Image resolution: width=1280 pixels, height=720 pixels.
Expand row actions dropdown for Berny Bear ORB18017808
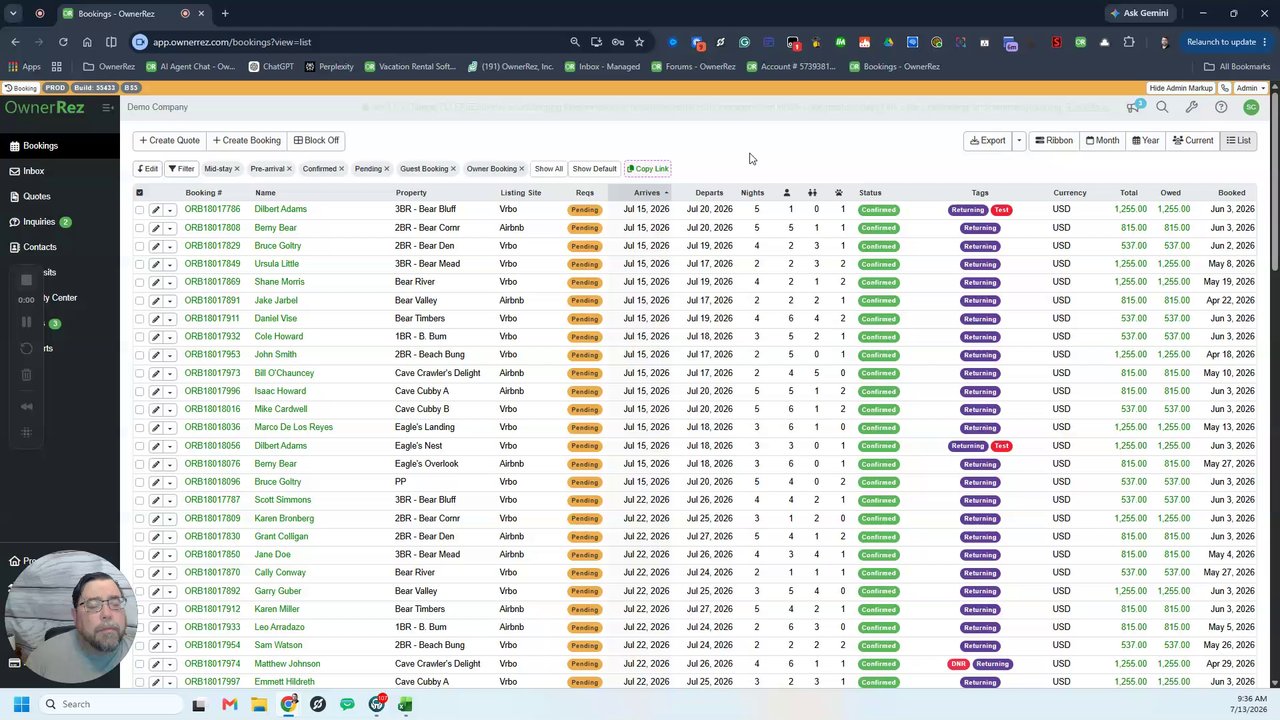(170, 228)
